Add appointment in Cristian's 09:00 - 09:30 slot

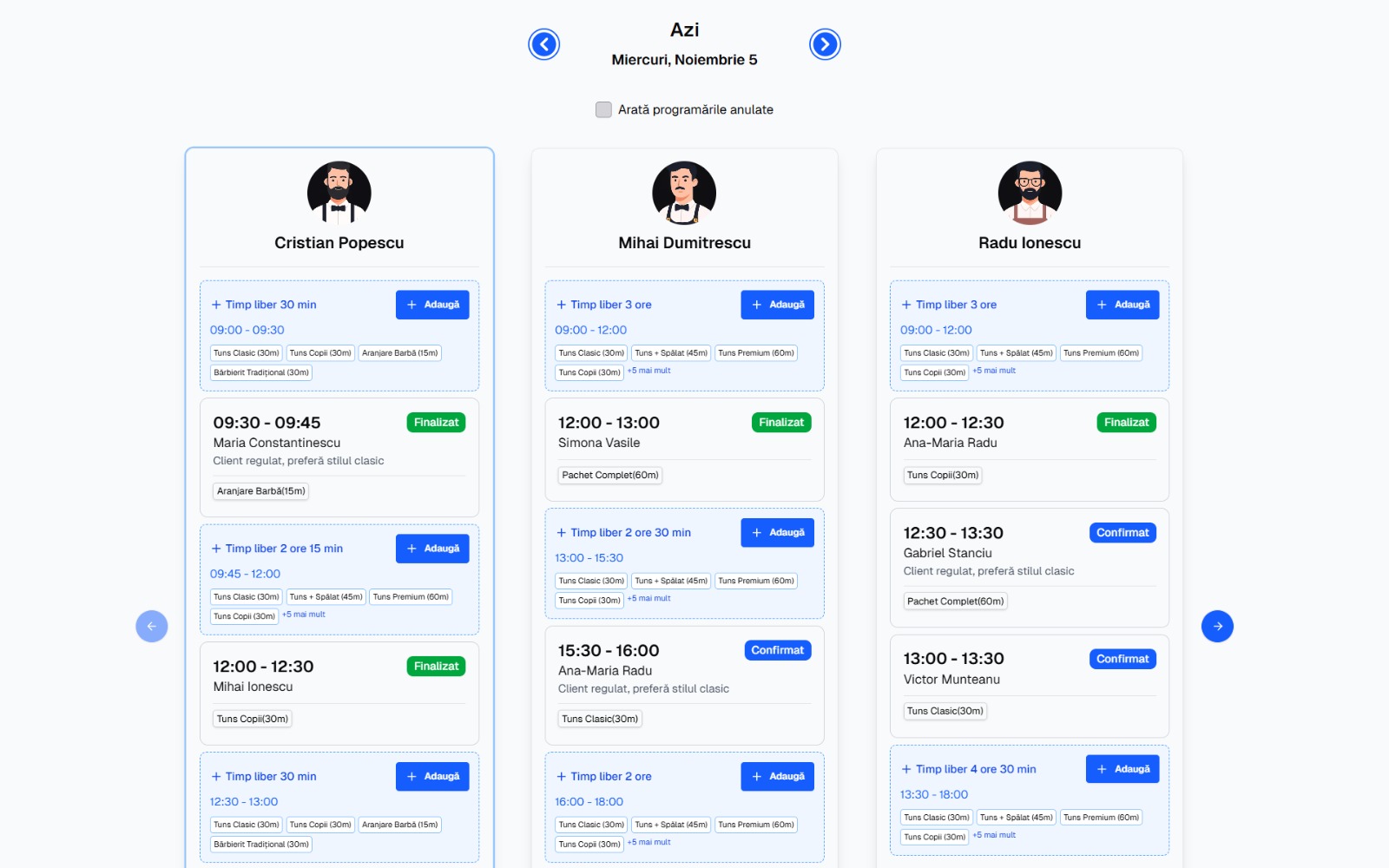tap(432, 305)
